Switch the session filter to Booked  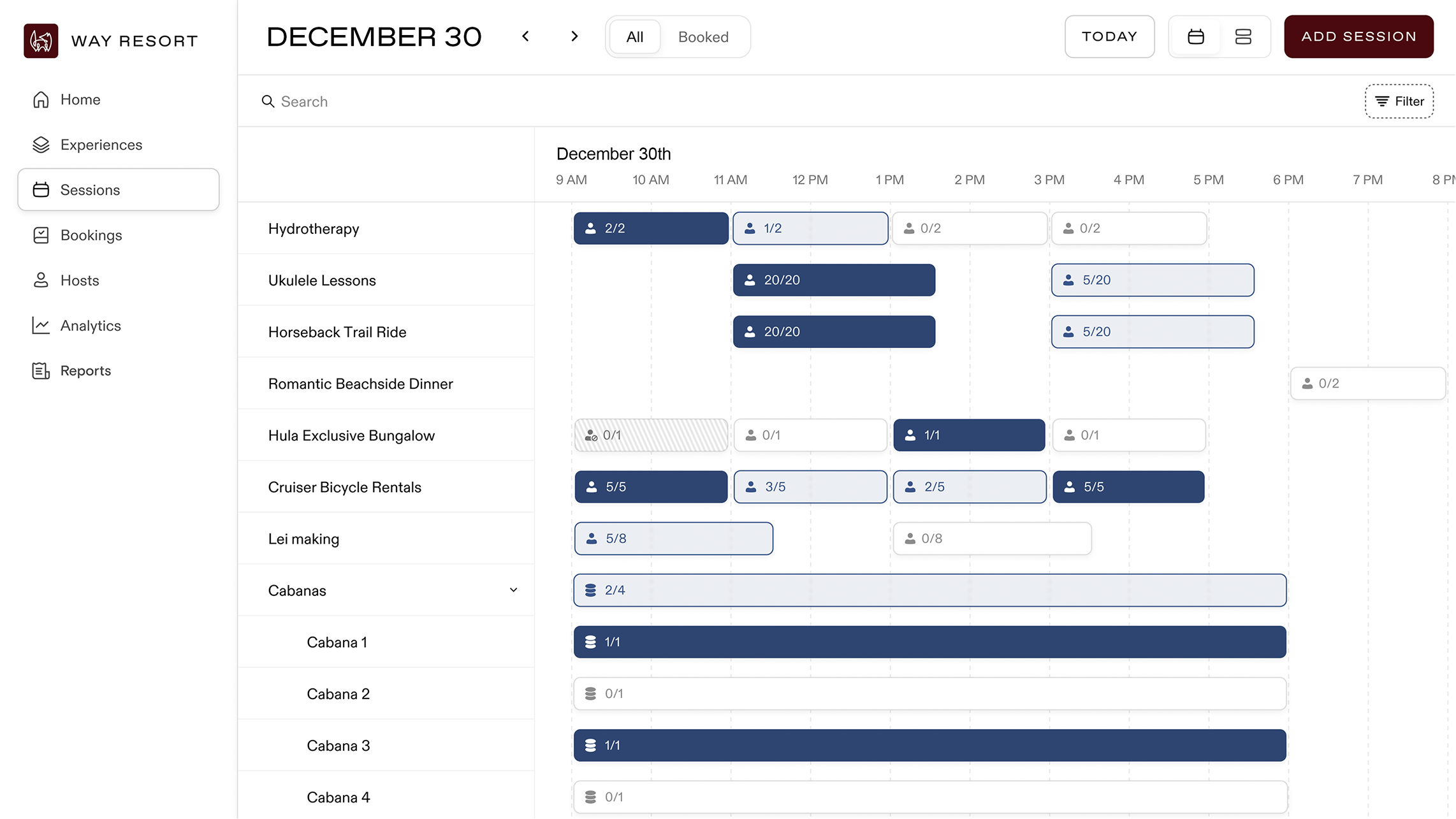[x=703, y=36]
